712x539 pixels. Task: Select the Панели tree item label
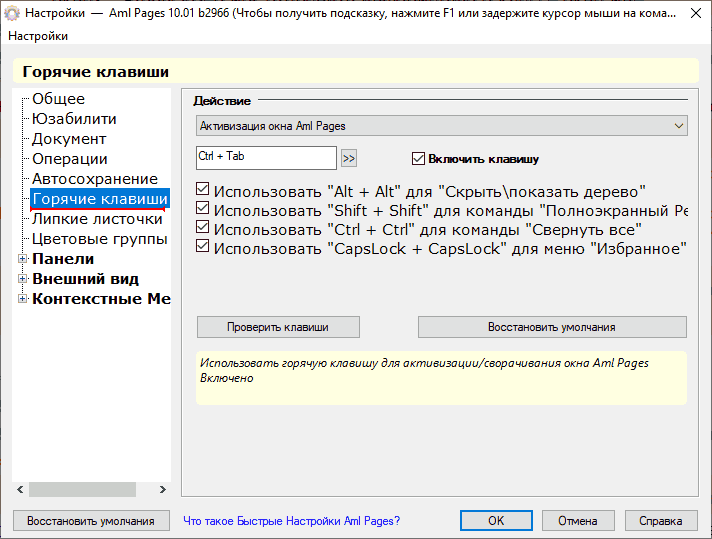63,259
